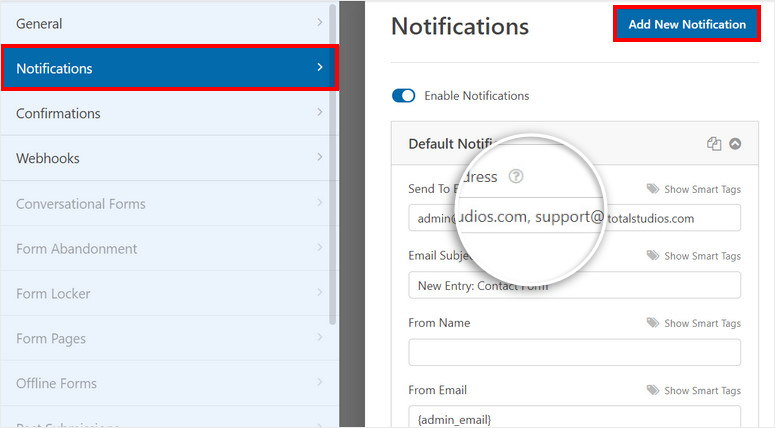
Task: Click smart tags icon for Email Subject
Action: (x=653, y=256)
